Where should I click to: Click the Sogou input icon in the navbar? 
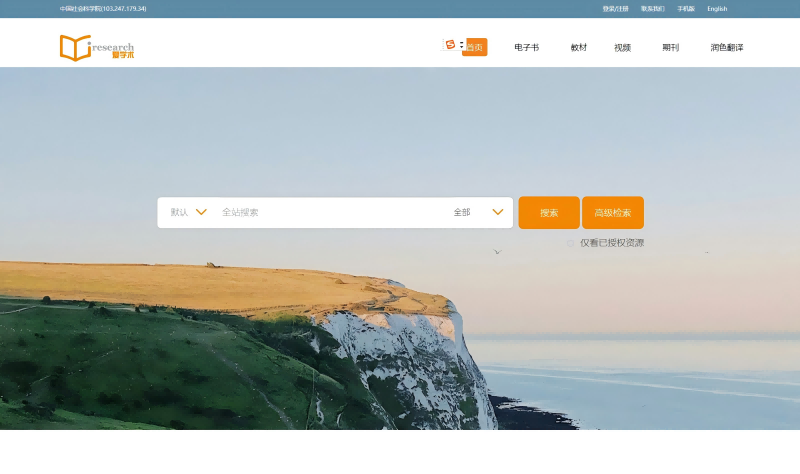click(450, 45)
